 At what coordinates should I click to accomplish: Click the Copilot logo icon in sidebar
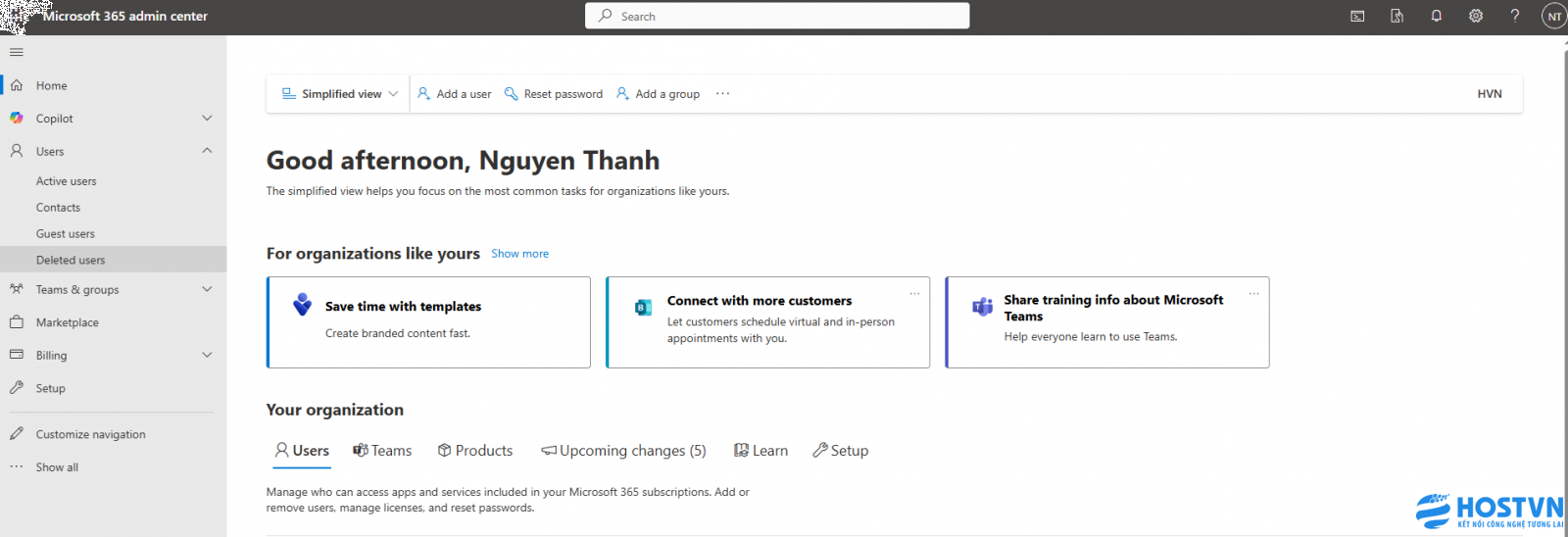pos(17,118)
